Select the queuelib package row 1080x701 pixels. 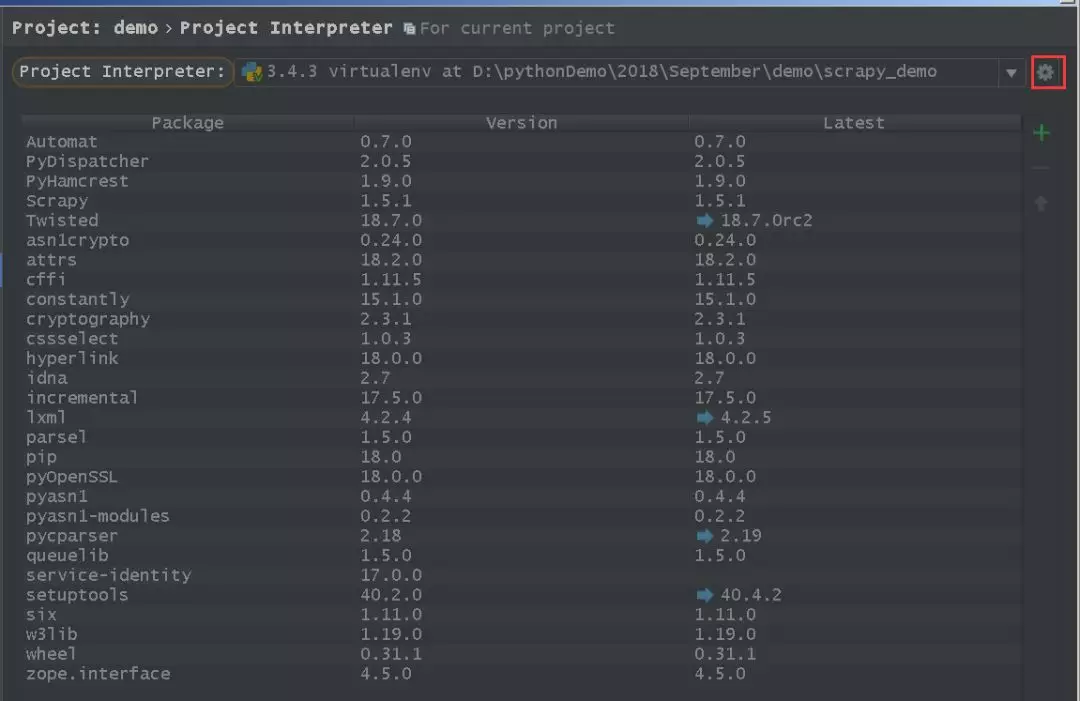click(521, 556)
